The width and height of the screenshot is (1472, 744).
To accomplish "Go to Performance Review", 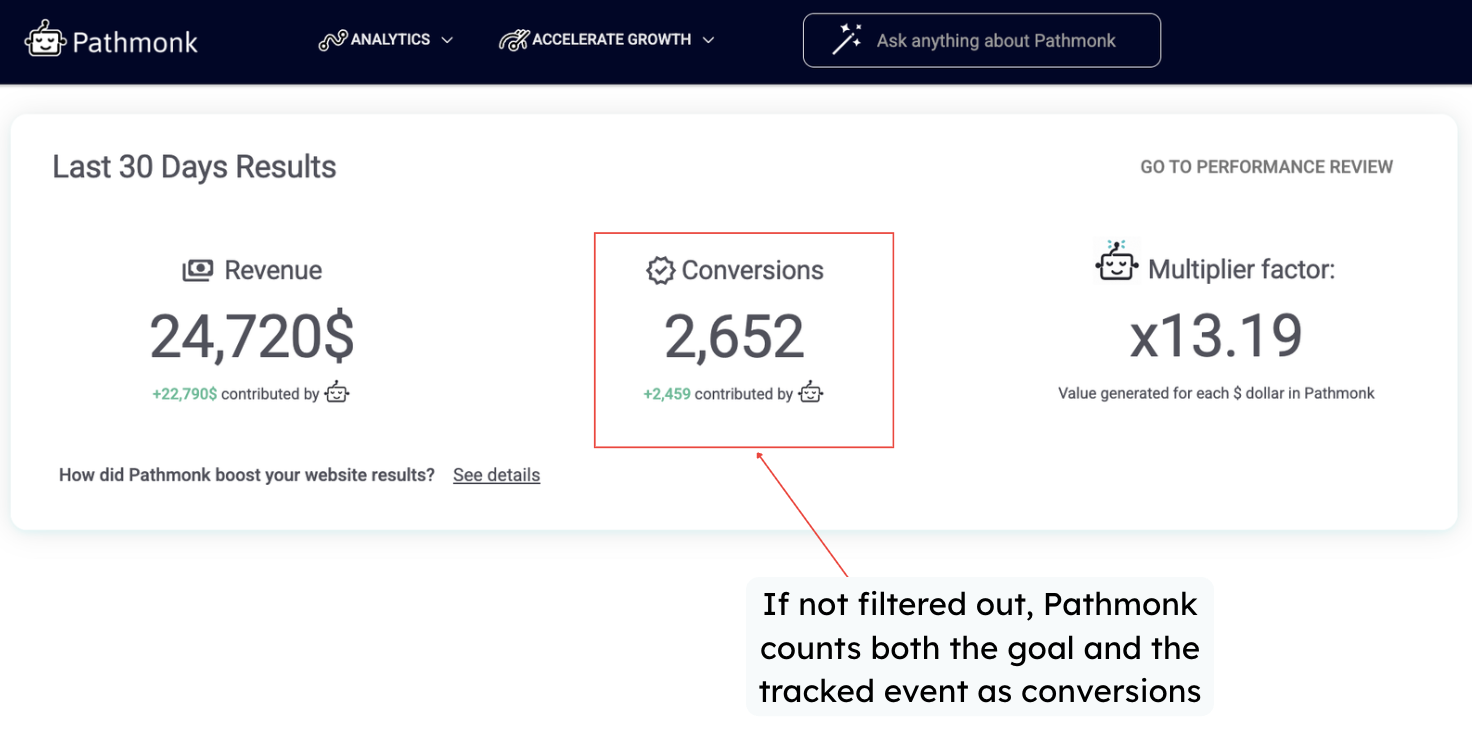I will coord(1266,167).
